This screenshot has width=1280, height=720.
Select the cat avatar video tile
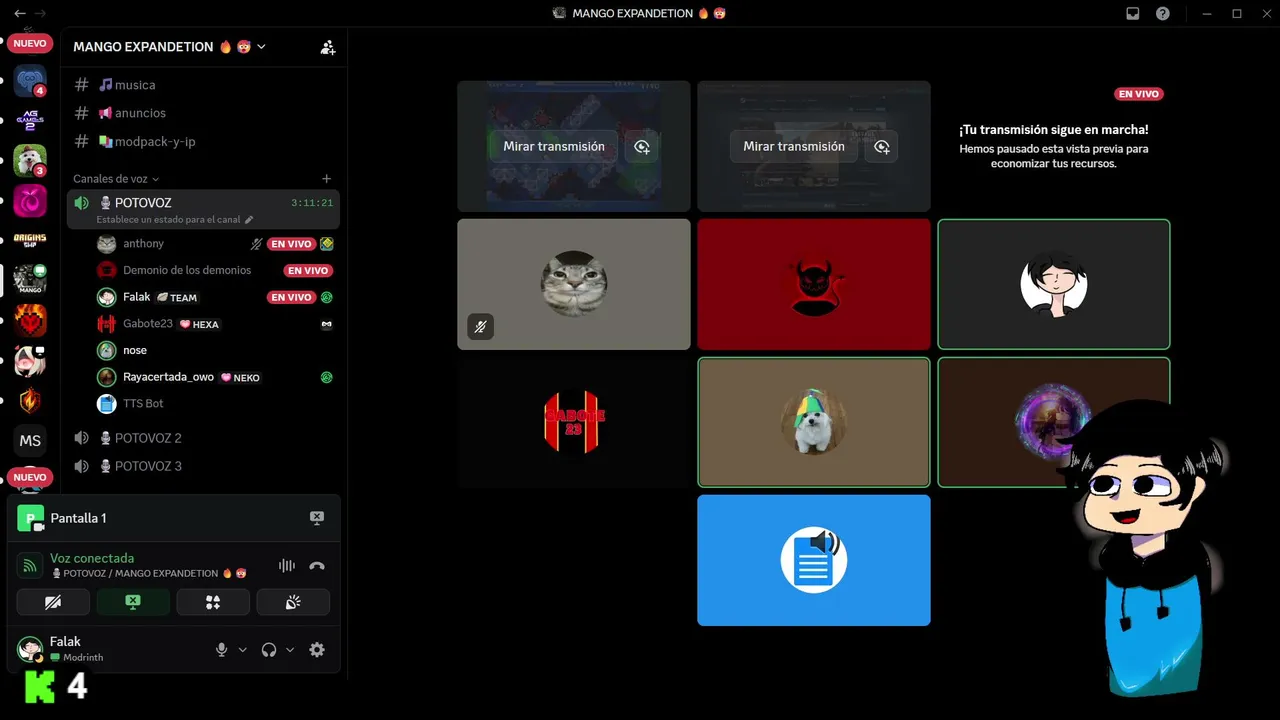574,284
